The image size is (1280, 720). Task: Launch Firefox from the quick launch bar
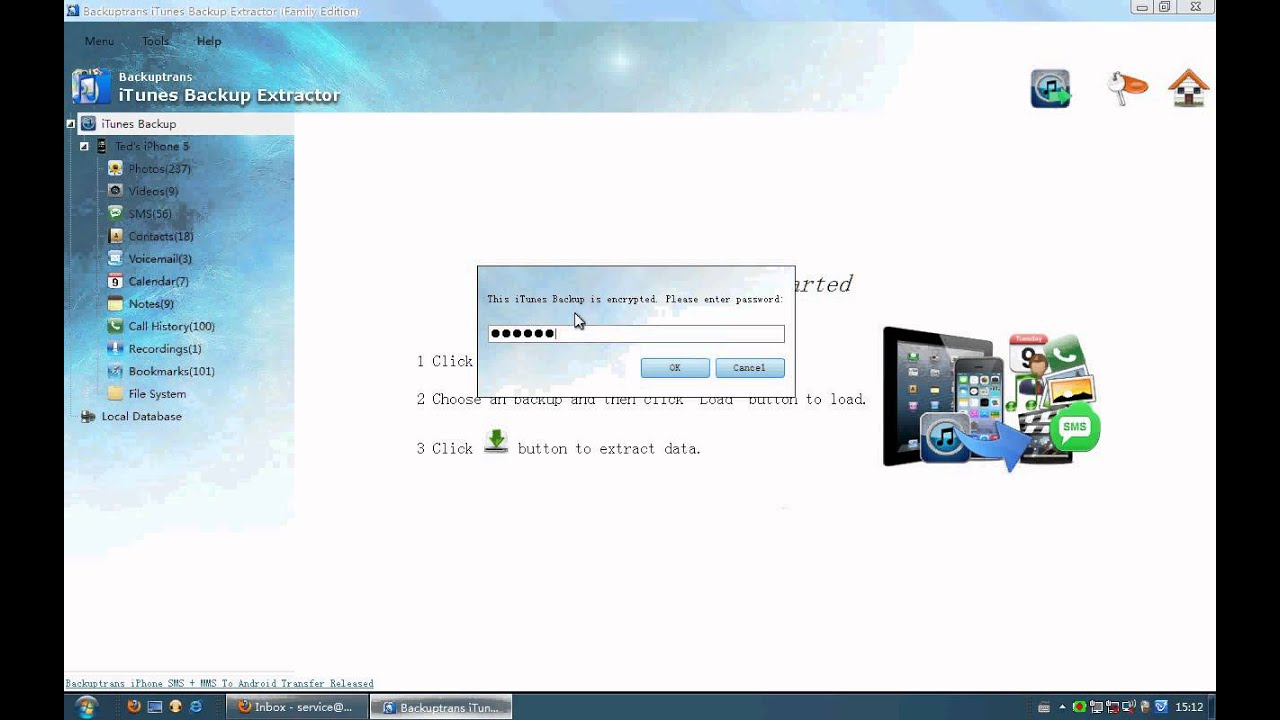click(x=134, y=707)
